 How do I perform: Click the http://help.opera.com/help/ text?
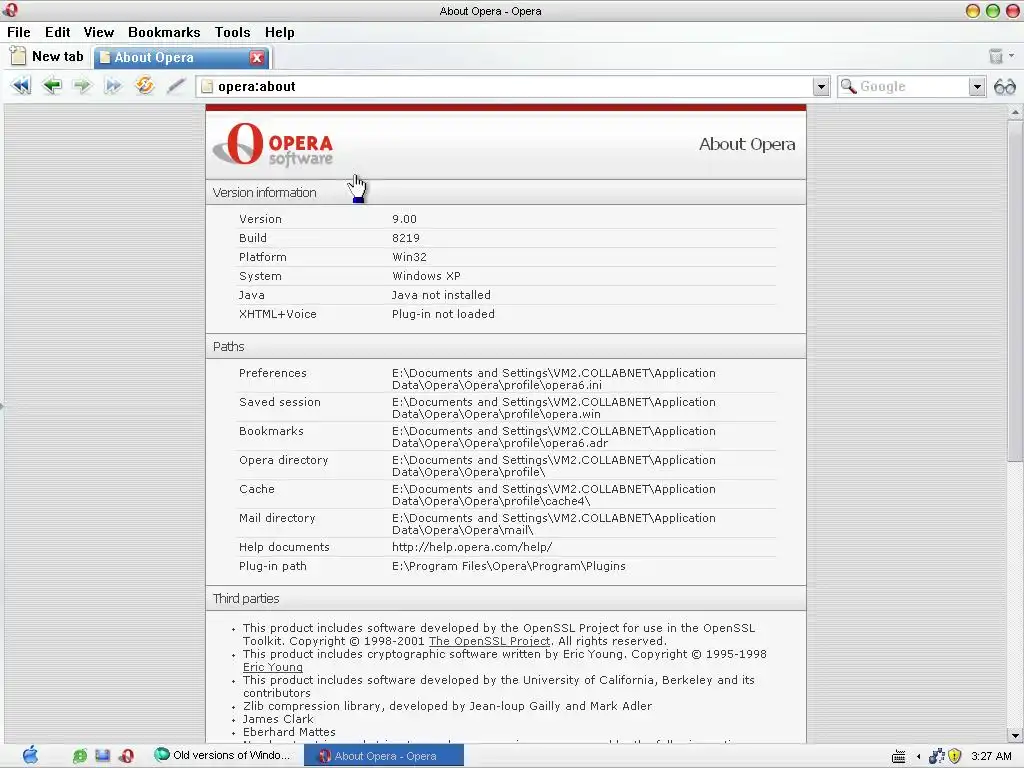pos(472,547)
